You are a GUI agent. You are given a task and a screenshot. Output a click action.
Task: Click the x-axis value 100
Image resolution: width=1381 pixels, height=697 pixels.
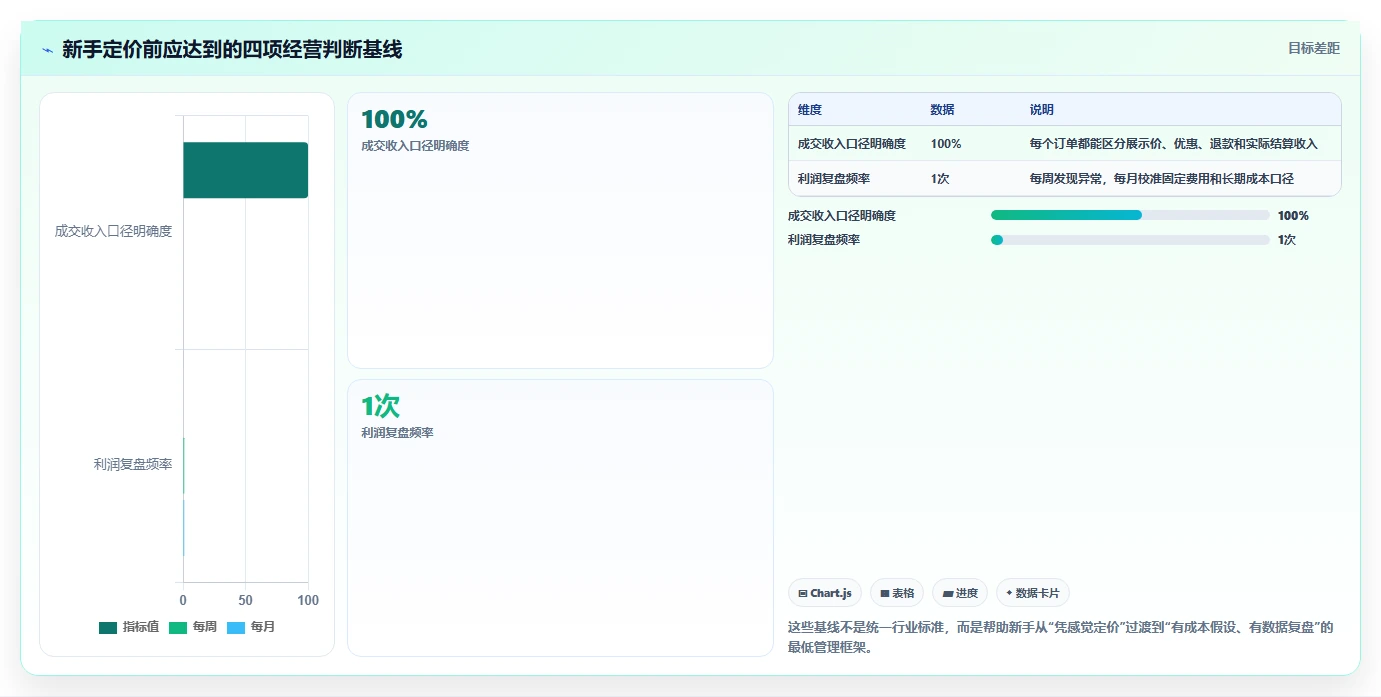point(308,600)
